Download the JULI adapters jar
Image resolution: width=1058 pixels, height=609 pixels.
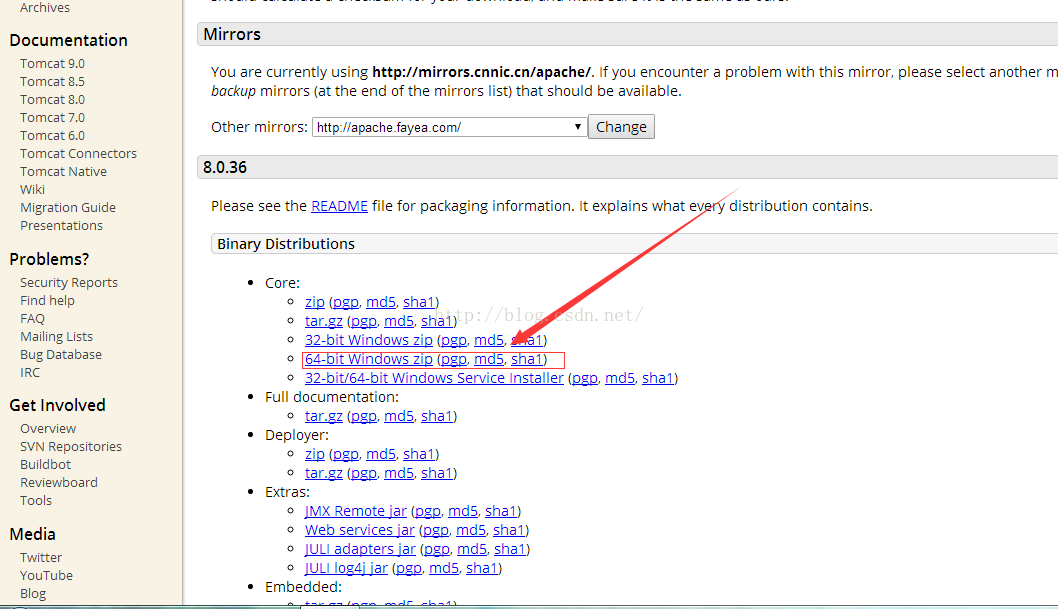(360, 549)
